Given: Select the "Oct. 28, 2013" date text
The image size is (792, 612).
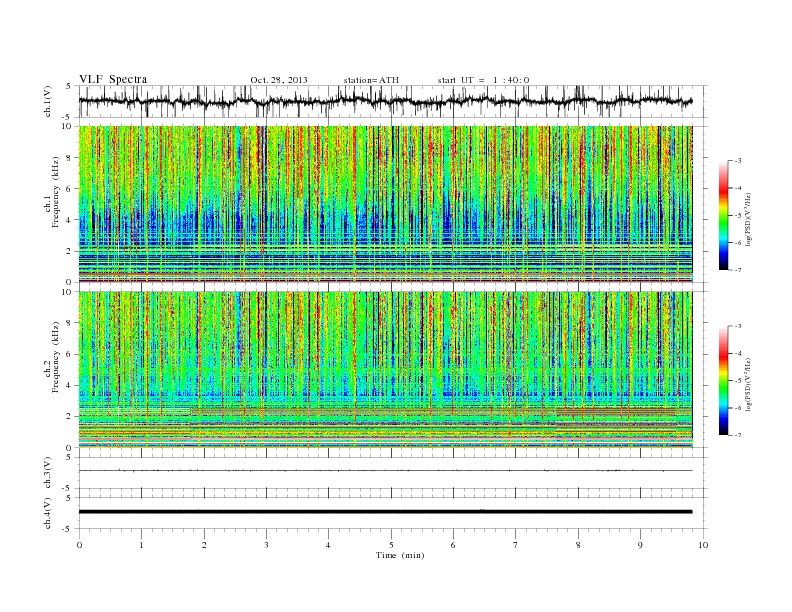Looking at the screenshot, I should click(x=279, y=80).
